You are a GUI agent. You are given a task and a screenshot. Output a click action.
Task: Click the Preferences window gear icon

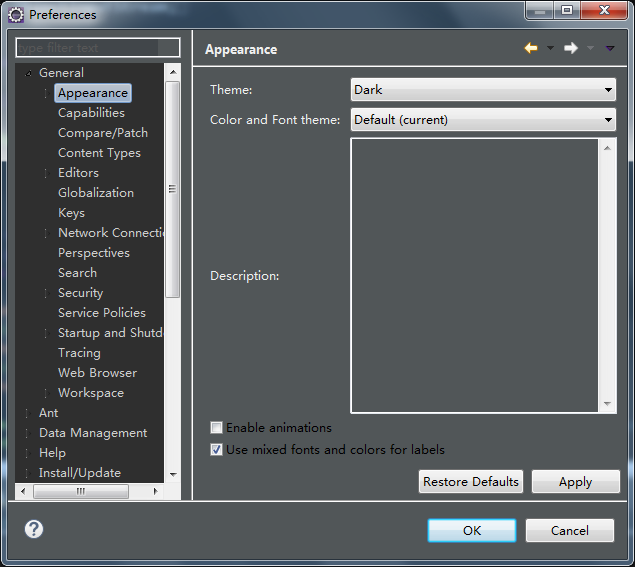tap(16, 15)
